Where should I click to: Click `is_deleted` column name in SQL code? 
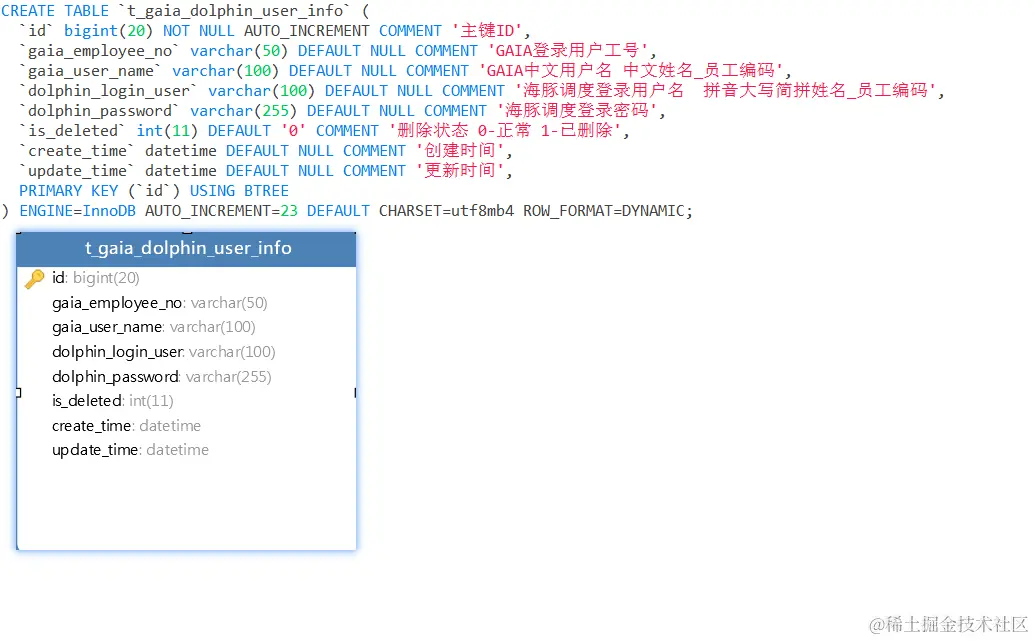coord(73,131)
